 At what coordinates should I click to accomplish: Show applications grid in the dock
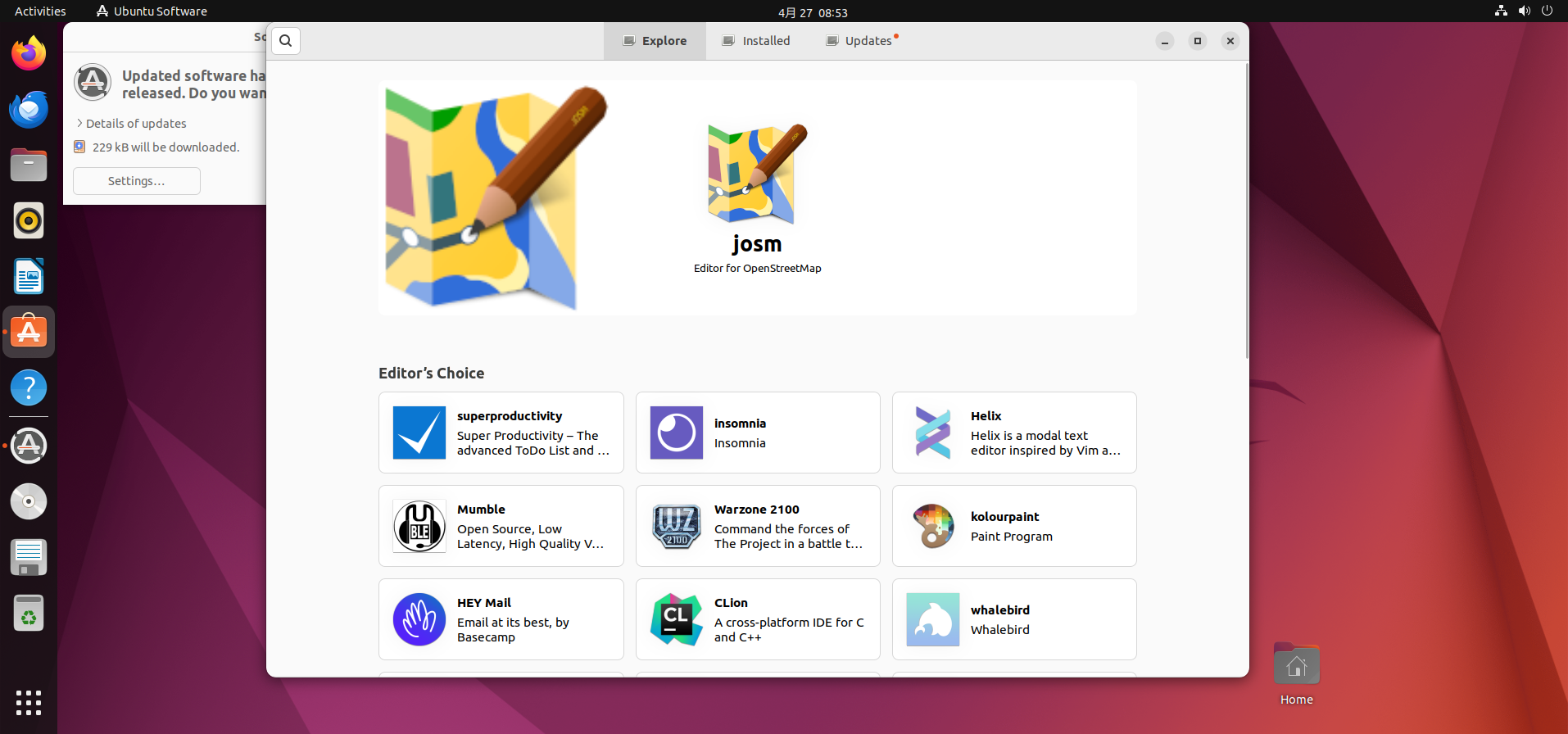(29, 702)
